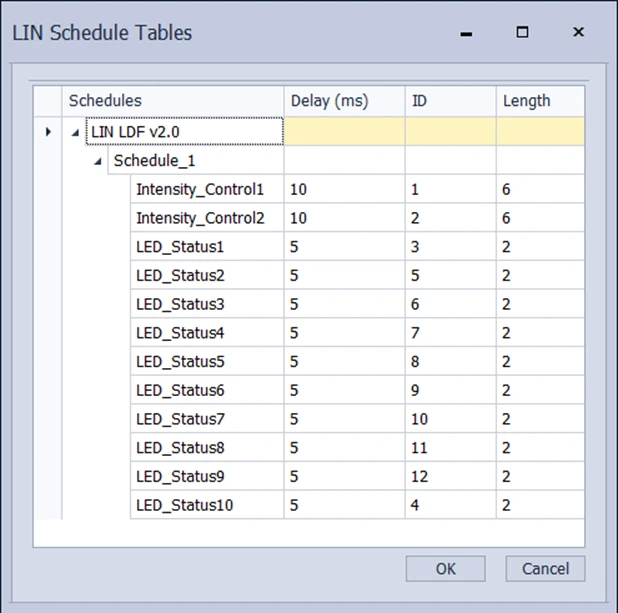Select the LED_Status1 frame entry
This screenshot has width=618, height=613.
(181, 247)
